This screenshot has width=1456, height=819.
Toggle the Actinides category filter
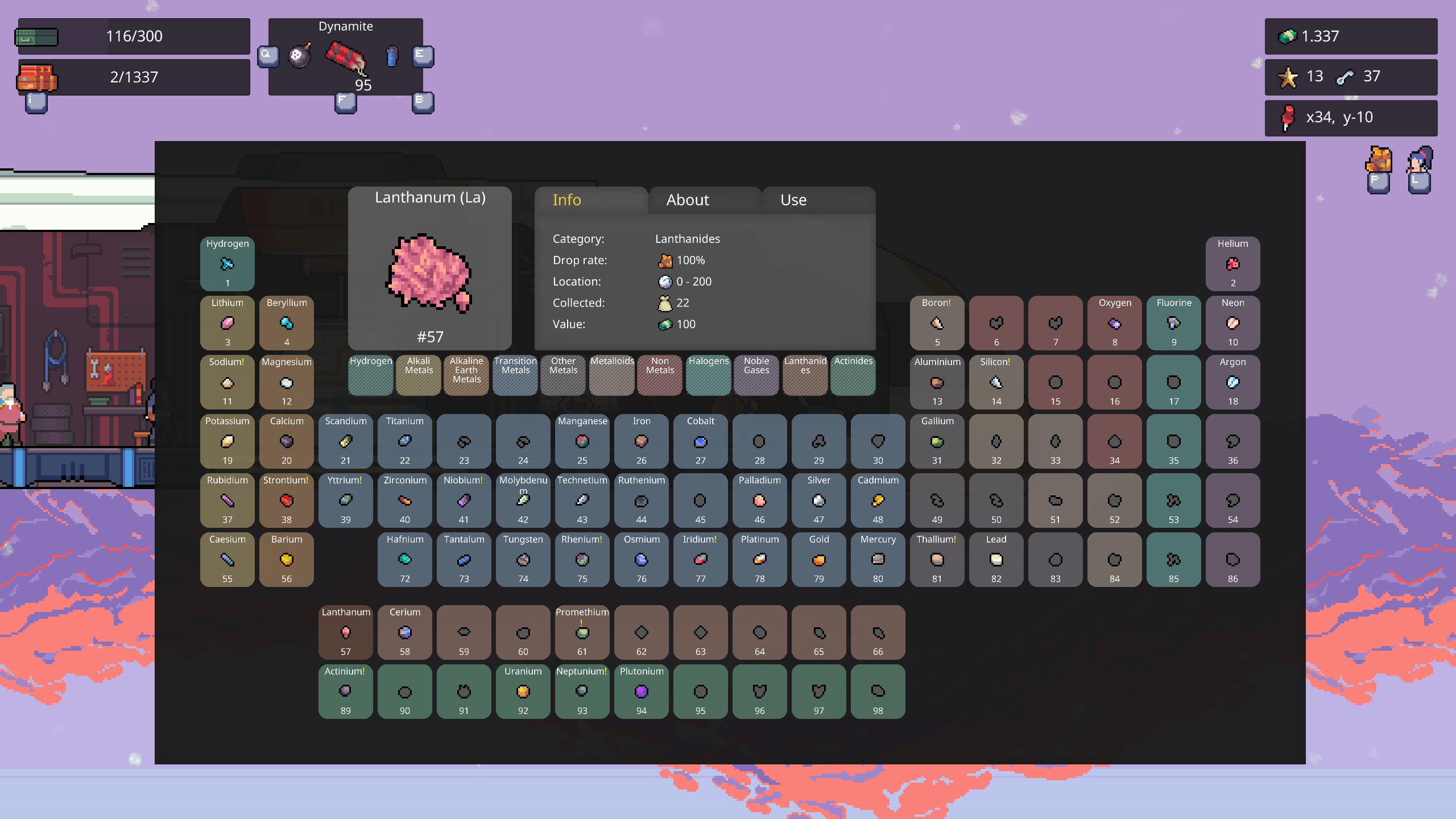coord(853,374)
